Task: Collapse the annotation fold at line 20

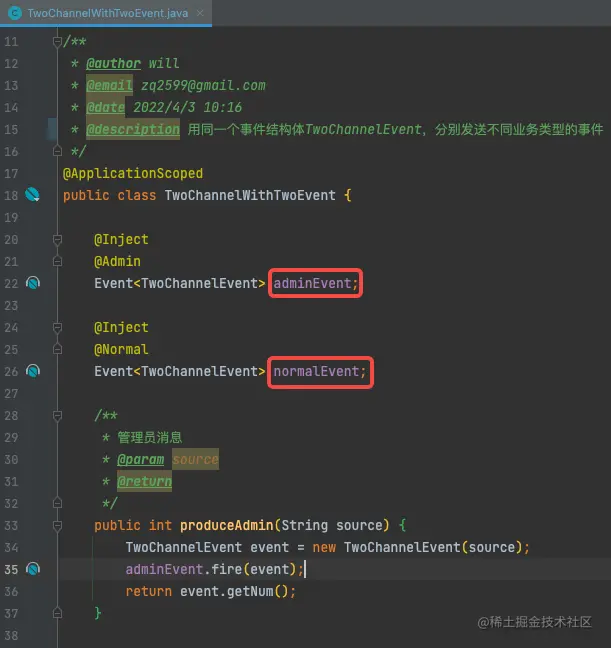Action: [x=57, y=239]
